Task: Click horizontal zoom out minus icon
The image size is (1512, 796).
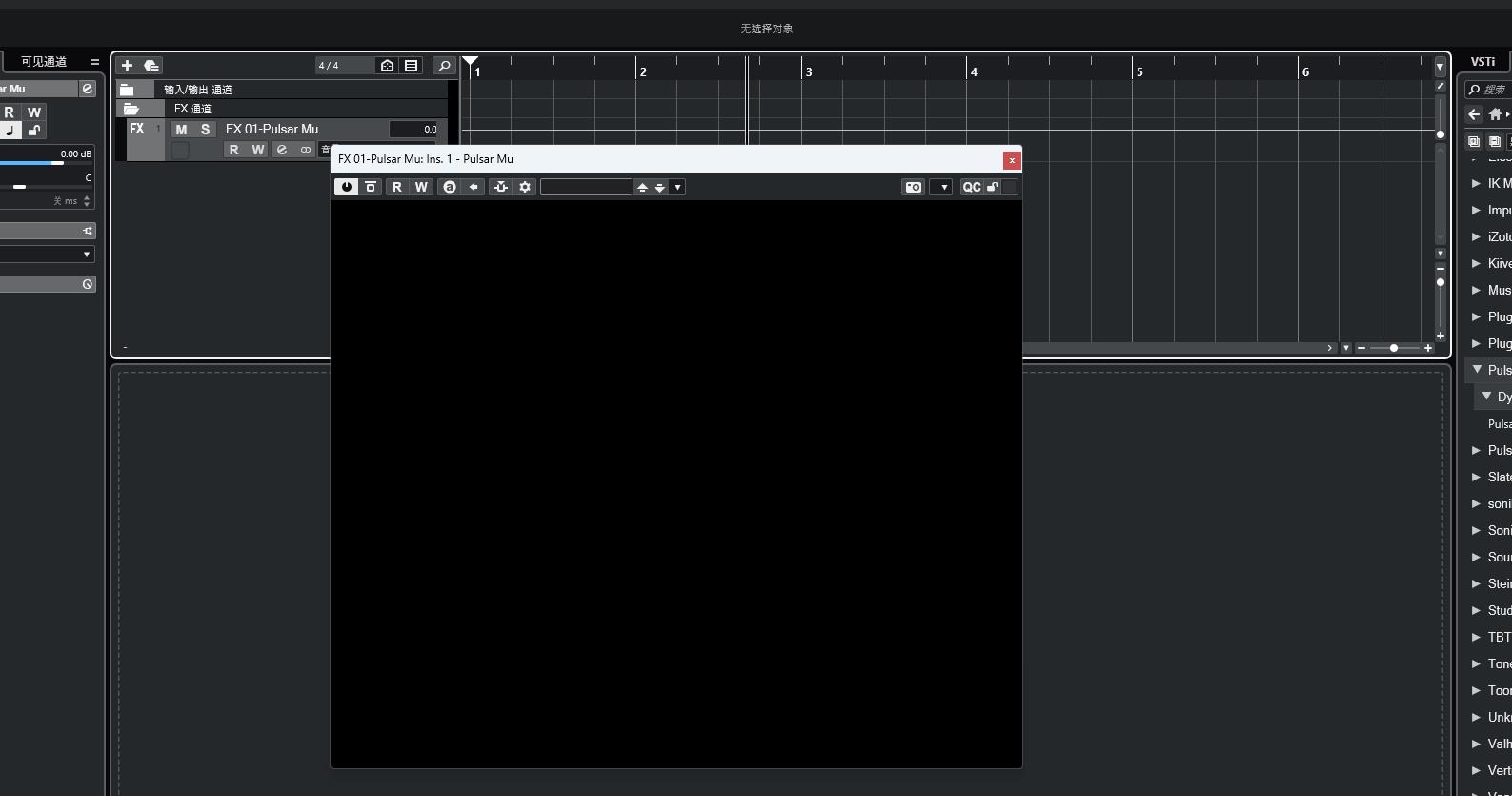Action: pyautogui.click(x=1361, y=348)
